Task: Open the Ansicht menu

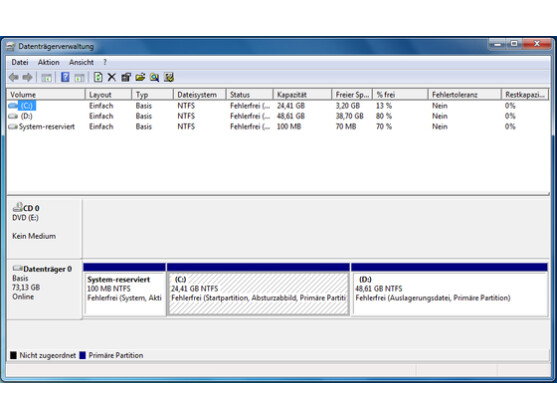Action: tap(81, 63)
